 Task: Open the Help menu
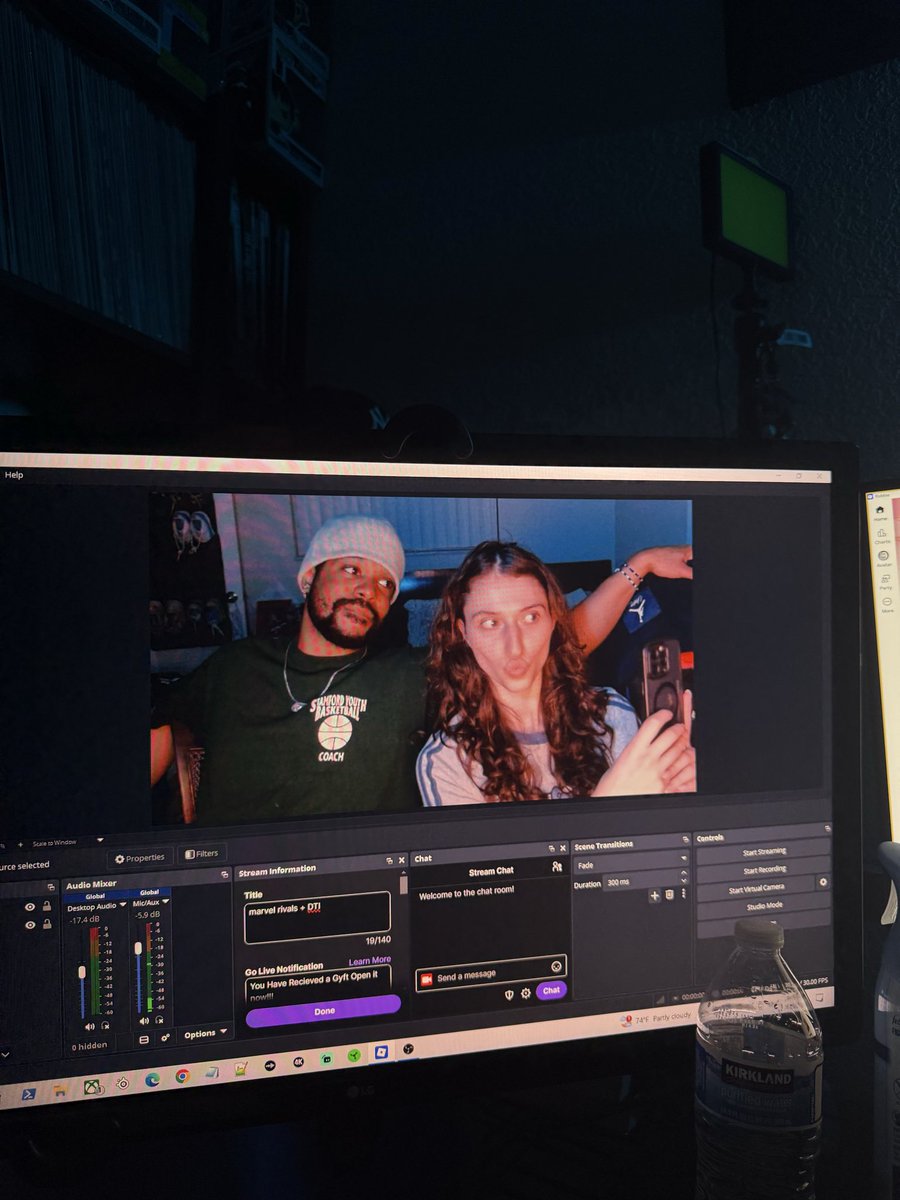tap(14, 475)
